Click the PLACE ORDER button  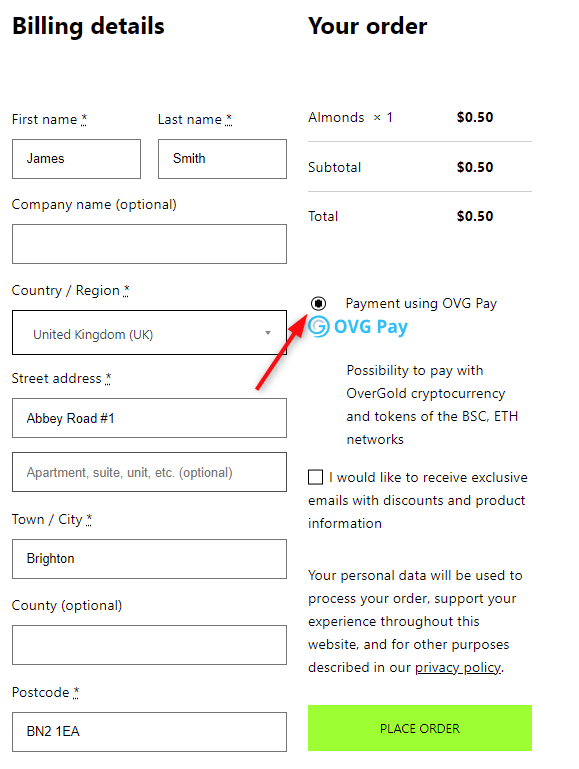pos(420,728)
